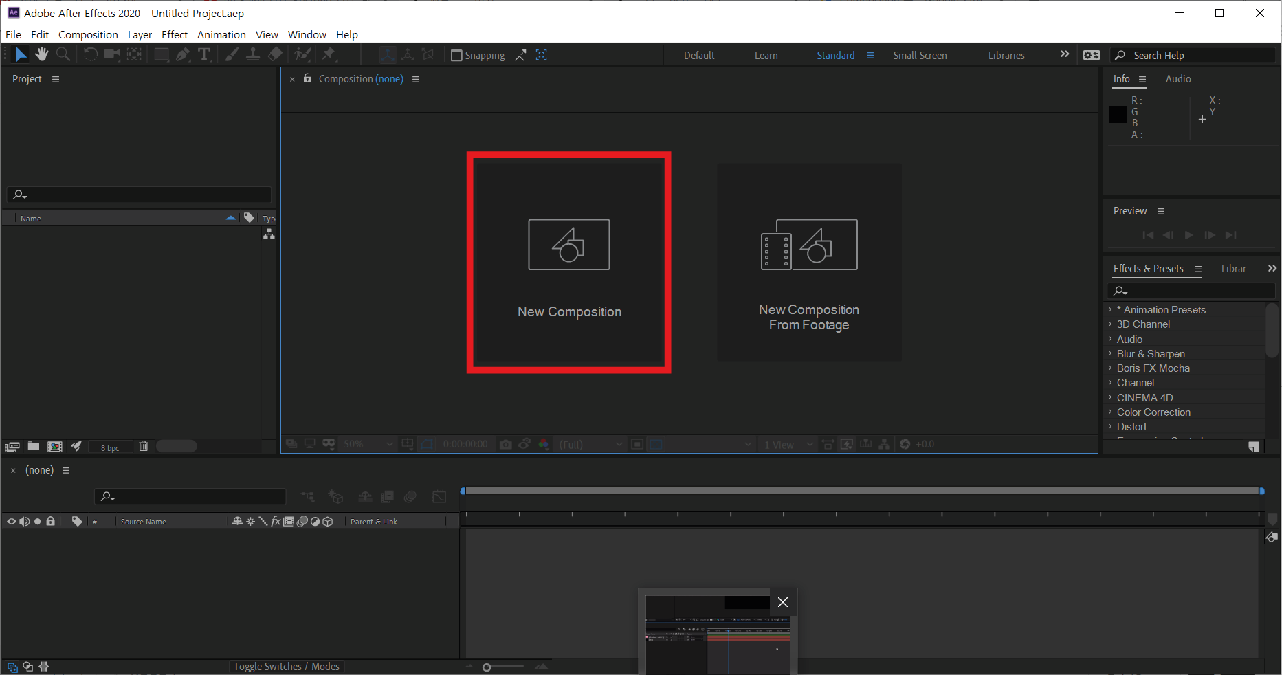Toggle the lock column in timeline
The height and width of the screenshot is (675, 1282).
pyautogui.click(x=51, y=521)
